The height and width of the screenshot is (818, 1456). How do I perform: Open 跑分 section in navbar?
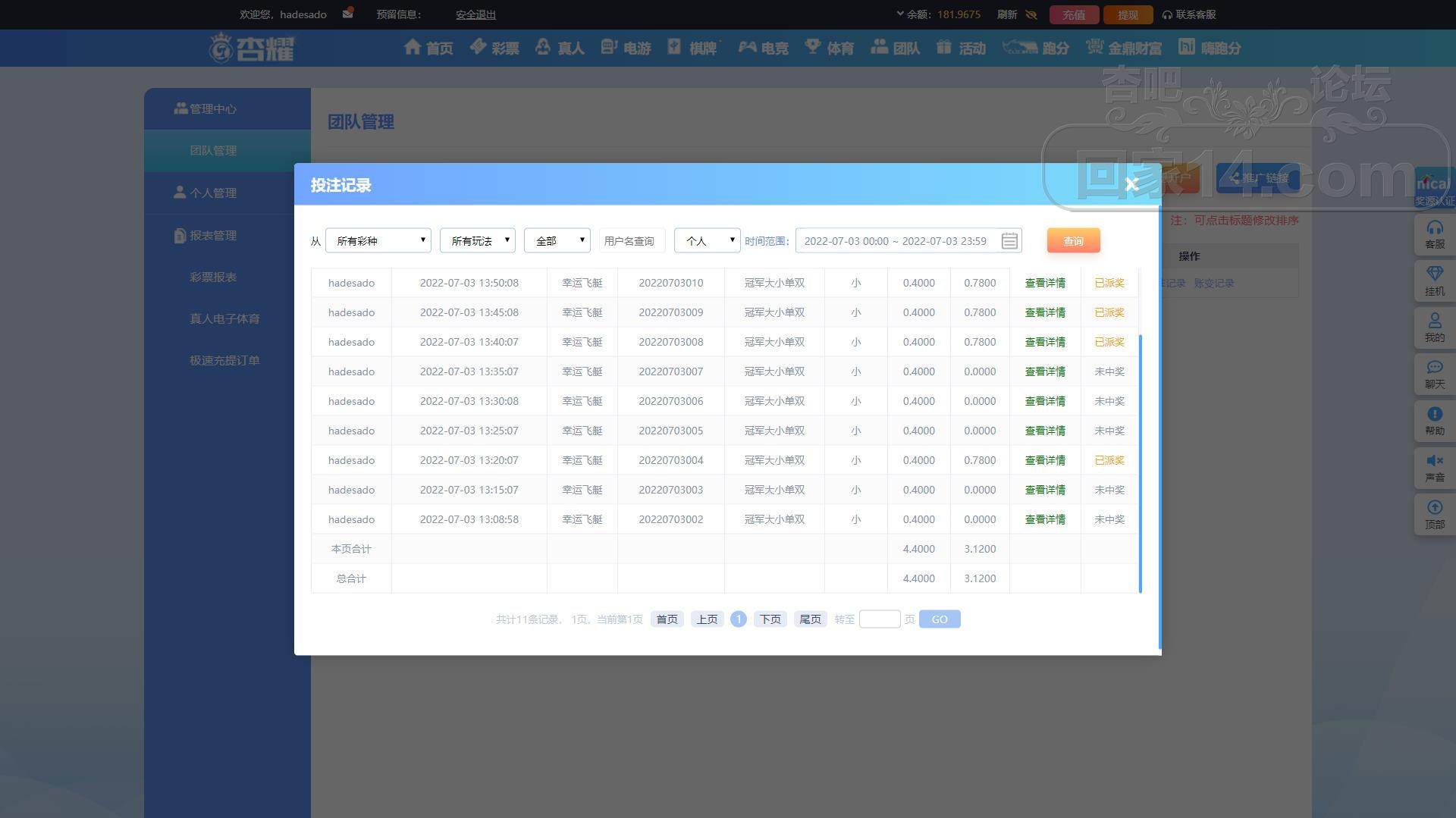coord(1035,48)
